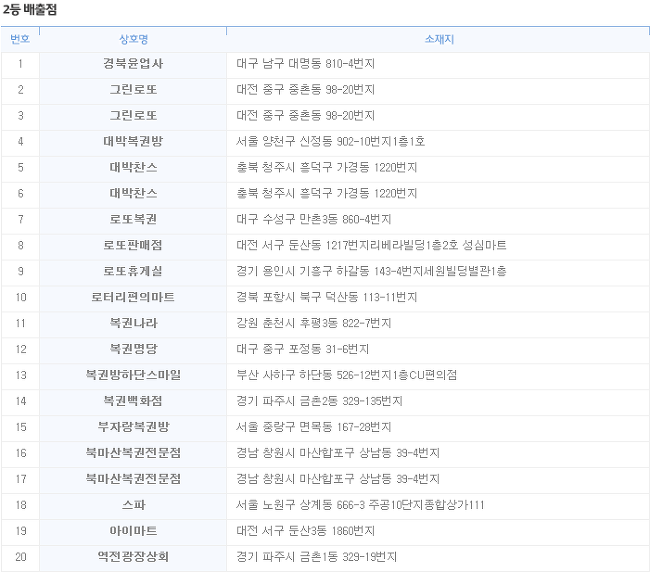Select the address in row 6

(327, 193)
